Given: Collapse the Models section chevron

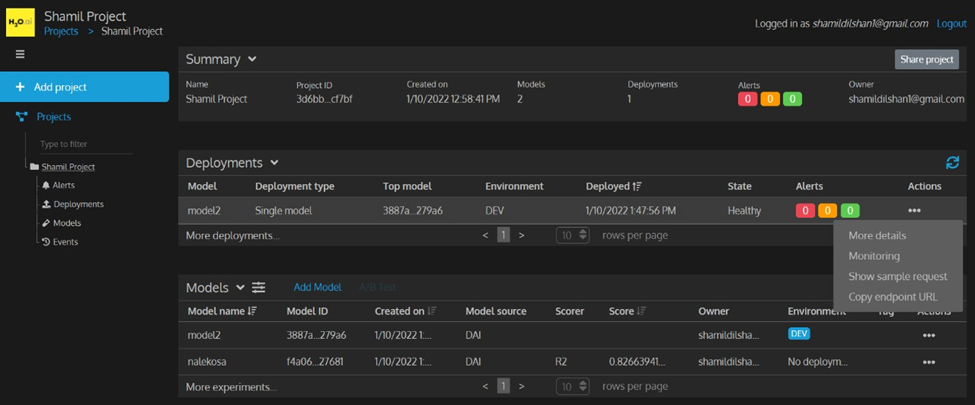Looking at the screenshot, I should pos(240,288).
